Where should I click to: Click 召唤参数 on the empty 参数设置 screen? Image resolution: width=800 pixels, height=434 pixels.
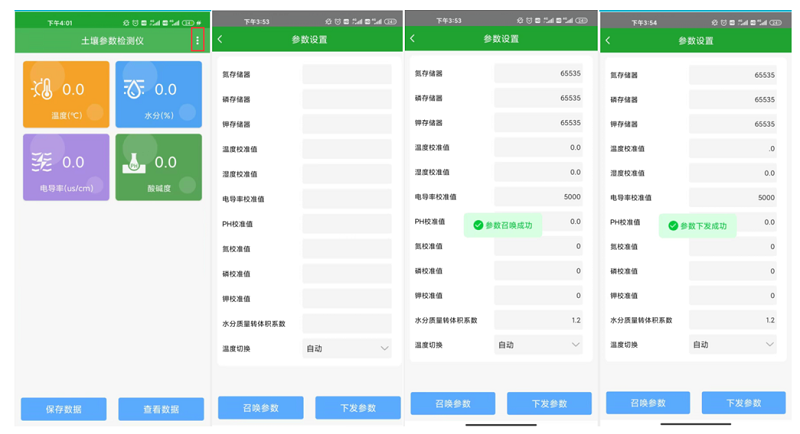(261, 407)
